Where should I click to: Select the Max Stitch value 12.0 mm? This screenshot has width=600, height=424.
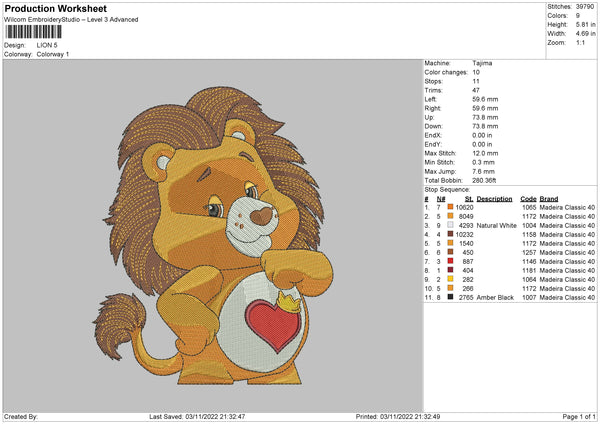point(485,153)
